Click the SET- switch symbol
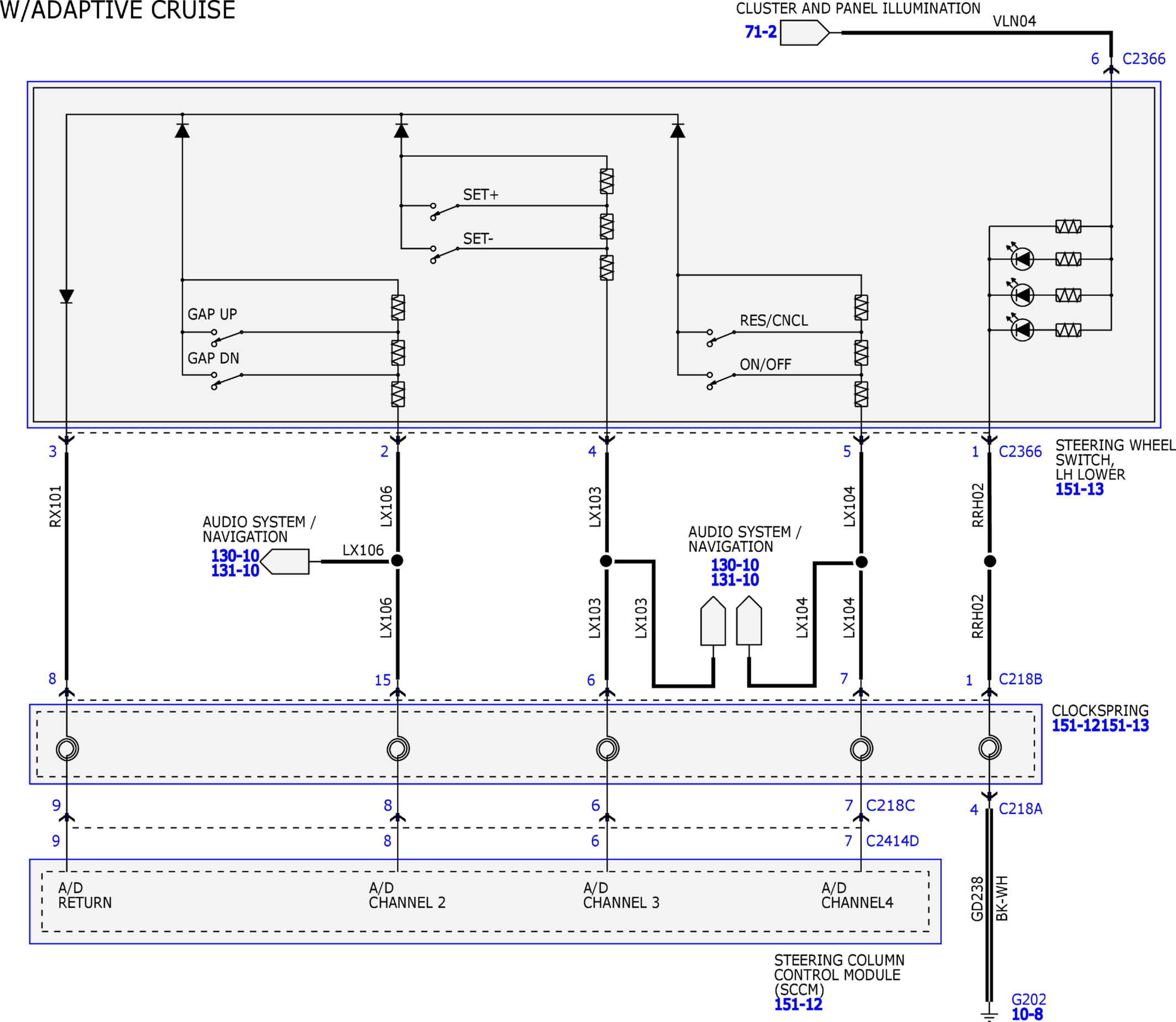This screenshot has width=1176, height=1022. (446, 255)
